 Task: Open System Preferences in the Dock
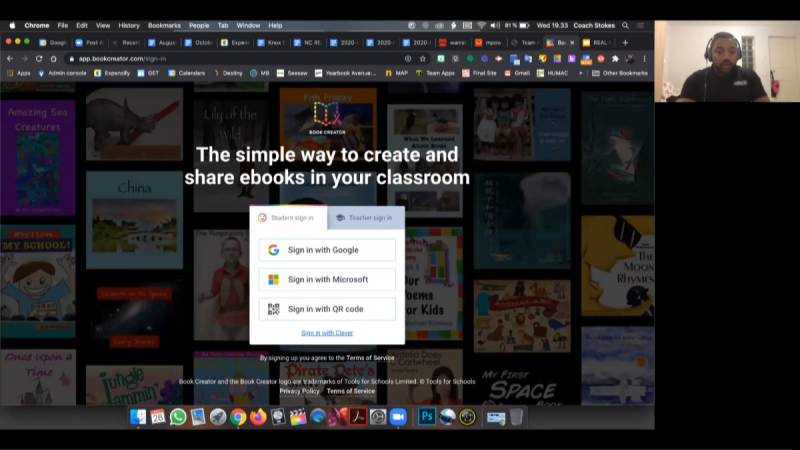(x=378, y=417)
